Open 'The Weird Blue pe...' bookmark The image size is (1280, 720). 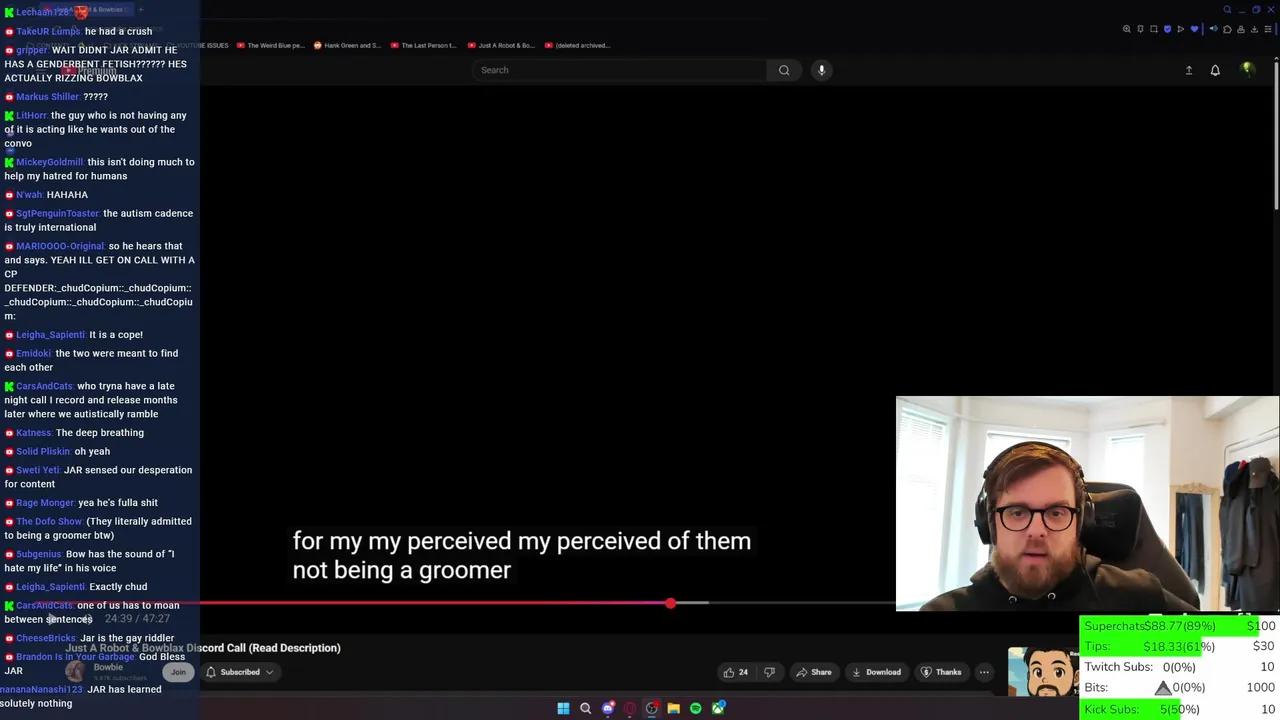[270, 45]
